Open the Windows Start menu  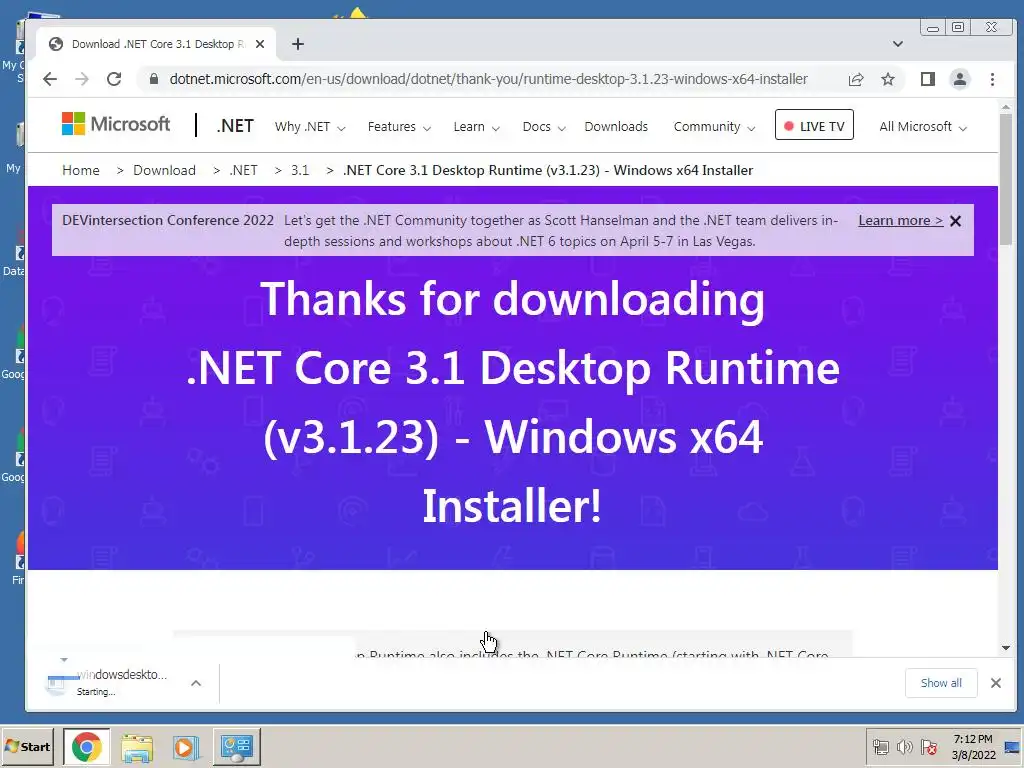27,746
